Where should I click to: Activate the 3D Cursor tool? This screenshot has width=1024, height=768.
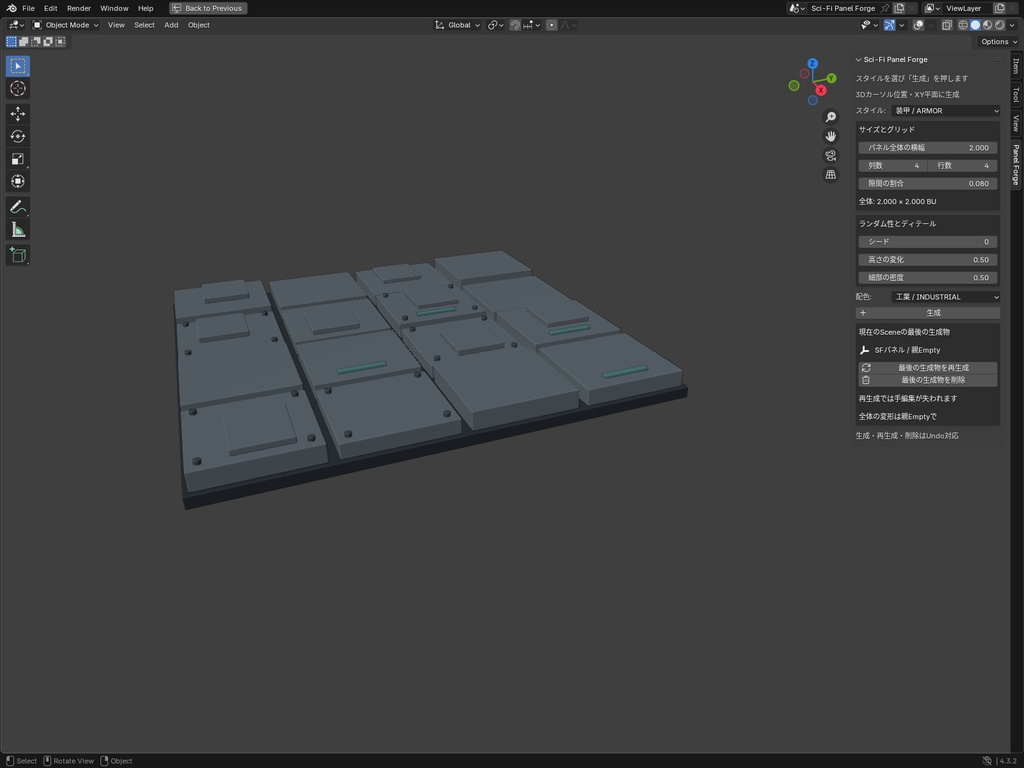point(18,88)
